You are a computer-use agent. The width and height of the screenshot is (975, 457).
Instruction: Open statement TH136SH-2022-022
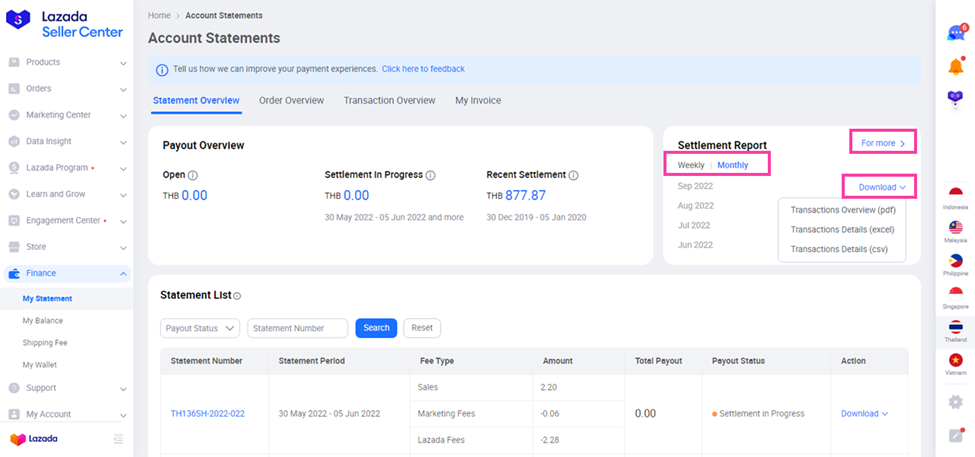coord(208,413)
